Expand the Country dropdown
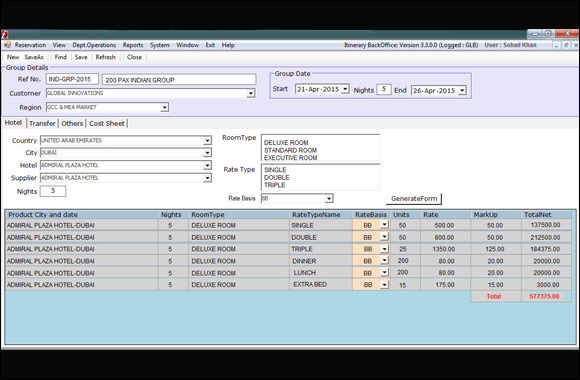 [207, 141]
